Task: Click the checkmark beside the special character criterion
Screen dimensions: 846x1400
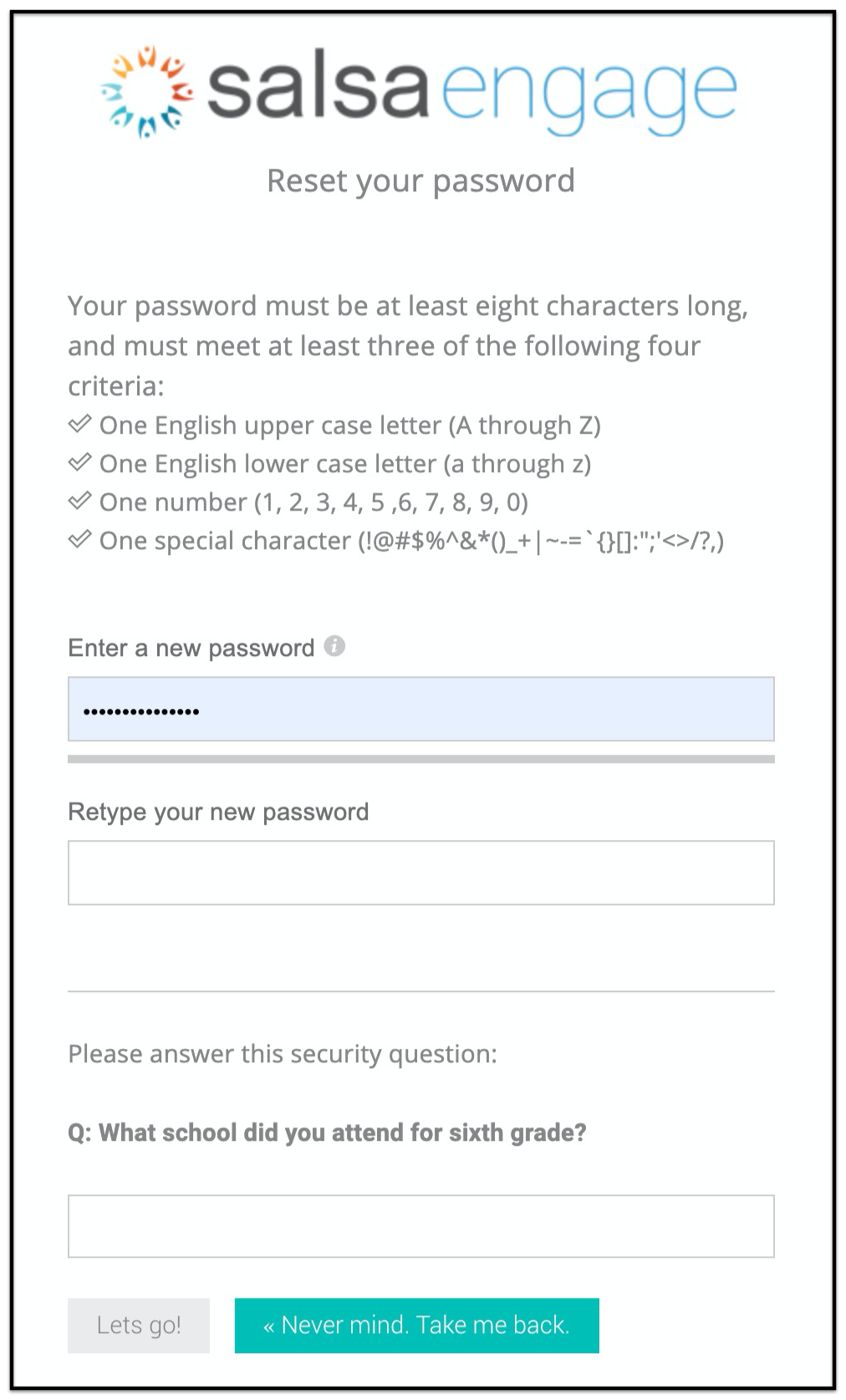Action: pos(79,540)
